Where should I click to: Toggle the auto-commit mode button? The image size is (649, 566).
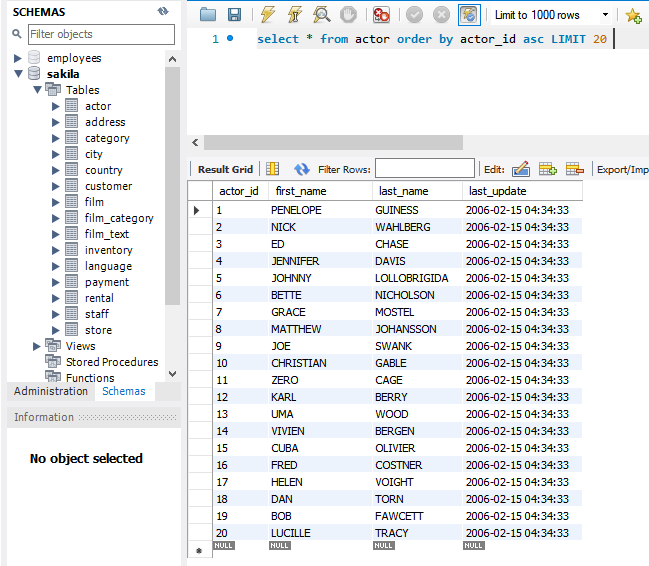point(468,15)
